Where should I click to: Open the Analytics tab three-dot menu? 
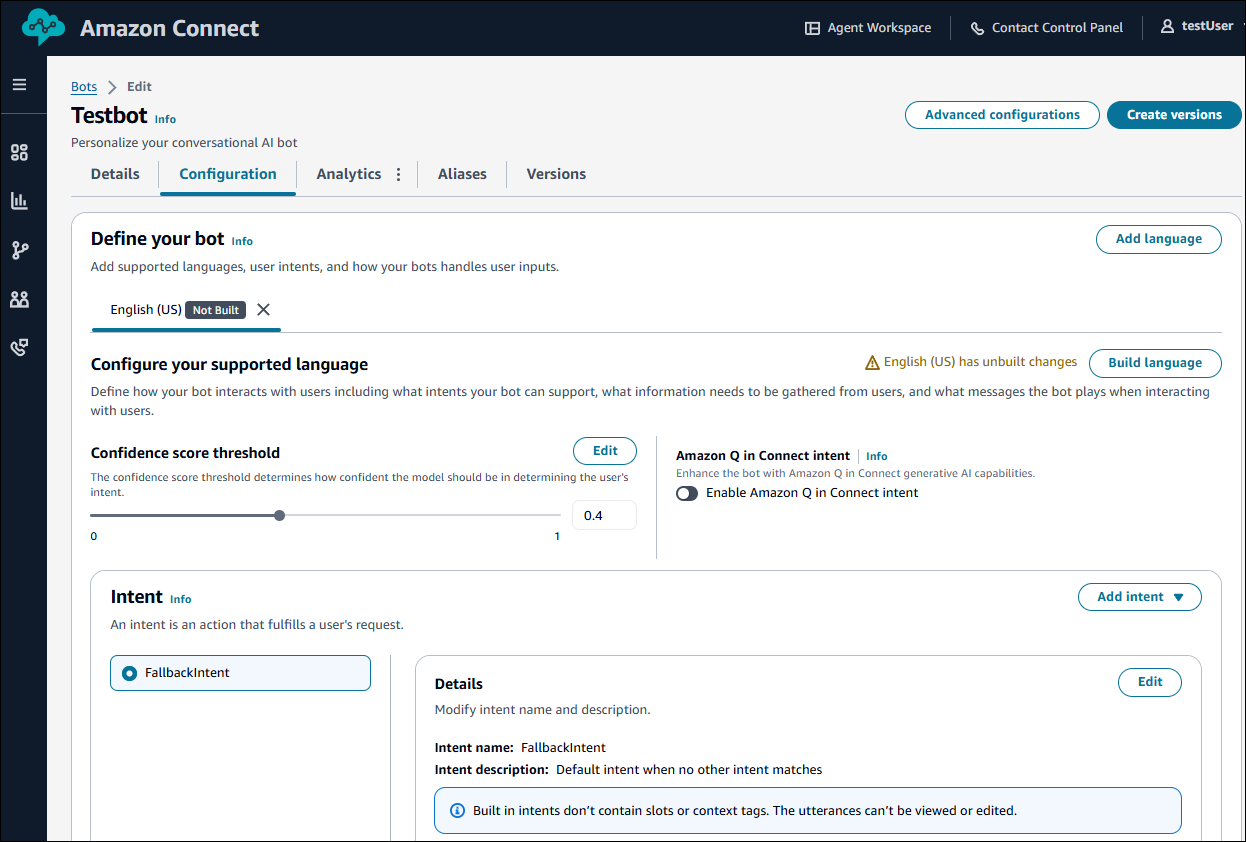[398, 175]
